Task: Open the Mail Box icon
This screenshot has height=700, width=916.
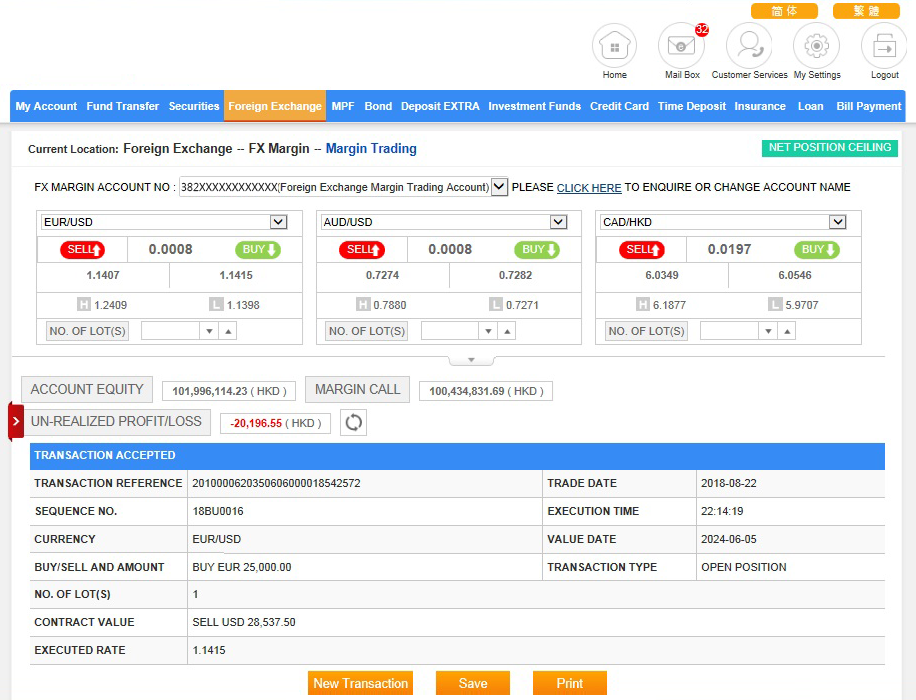Action: point(681,46)
